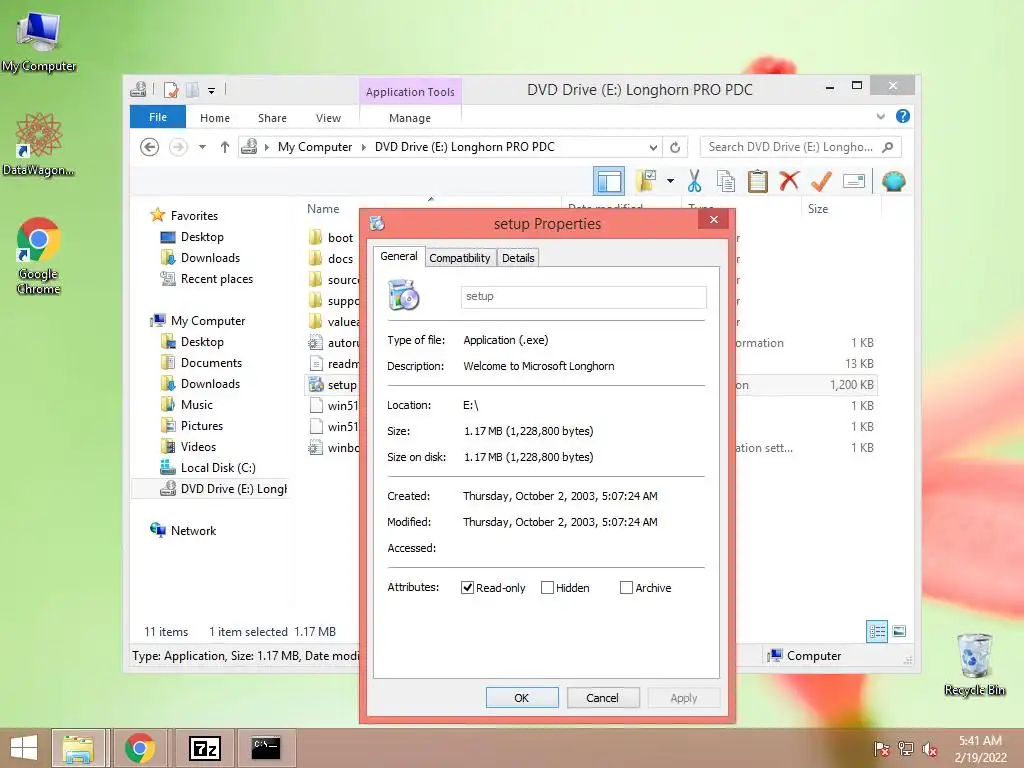Screen dimensions: 1024x768
Task: Open 7-Zip from the taskbar
Action: coord(204,748)
